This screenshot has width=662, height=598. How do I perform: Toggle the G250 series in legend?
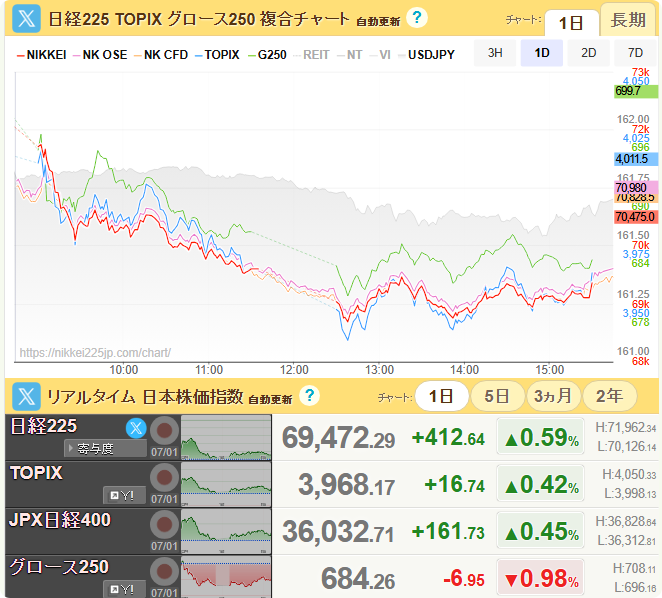point(267,55)
